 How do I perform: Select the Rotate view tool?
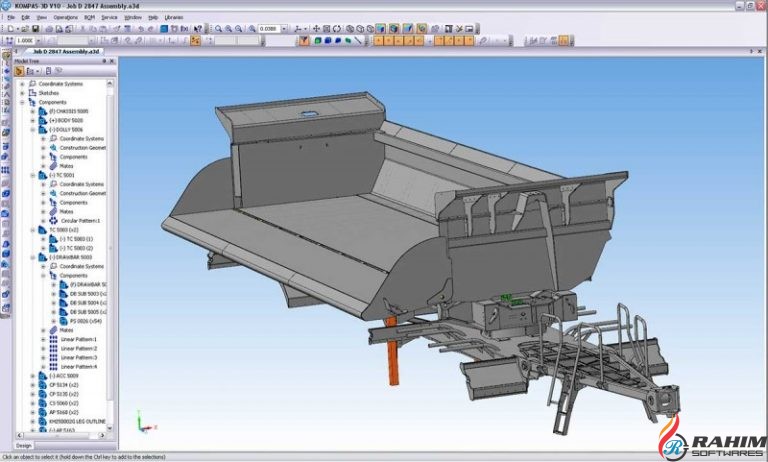tap(337, 29)
